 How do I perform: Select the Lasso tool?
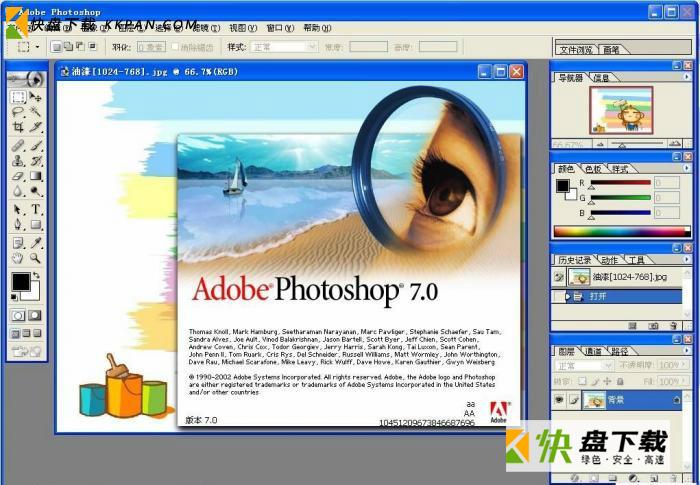(x=18, y=112)
